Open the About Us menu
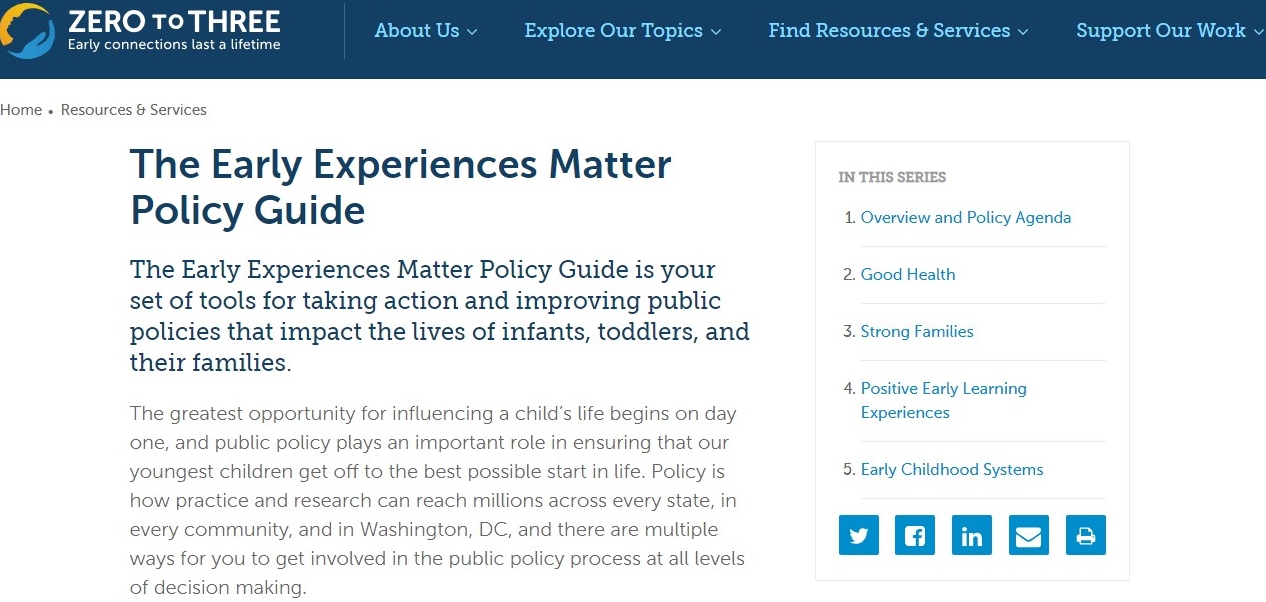The width and height of the screenshot is (1266, 602). [416, 31]
